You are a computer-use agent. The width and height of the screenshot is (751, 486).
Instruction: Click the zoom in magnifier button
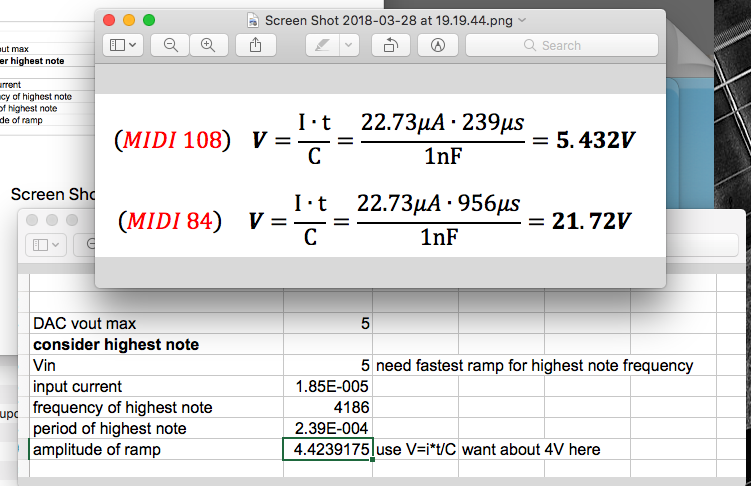(x=207, y=45)
